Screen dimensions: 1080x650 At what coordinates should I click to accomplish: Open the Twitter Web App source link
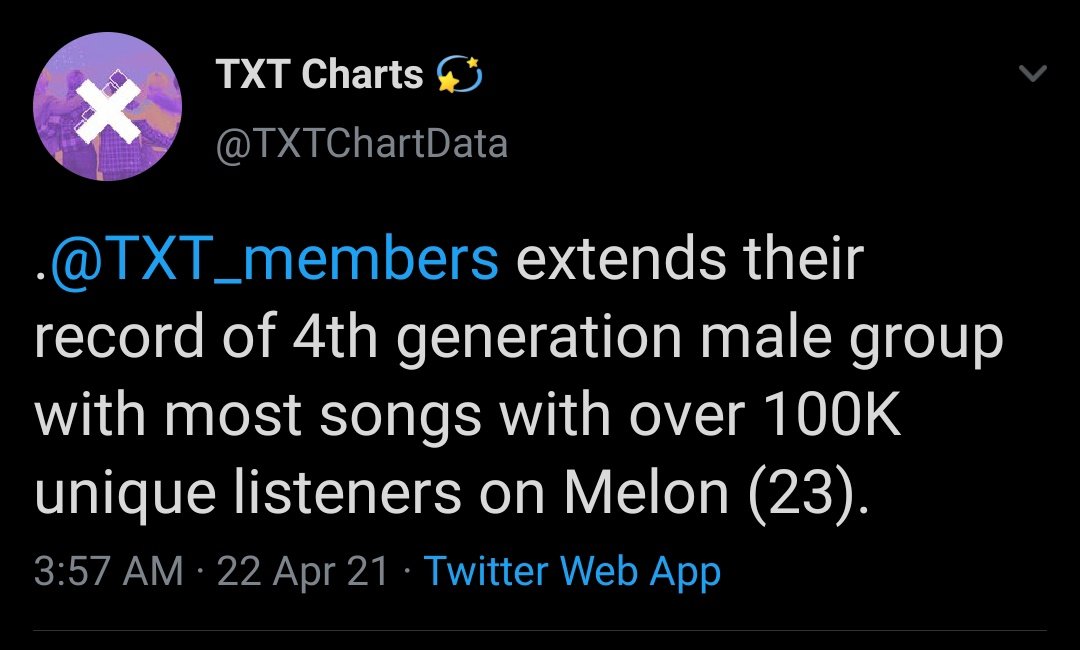click(x=572, y=572)
